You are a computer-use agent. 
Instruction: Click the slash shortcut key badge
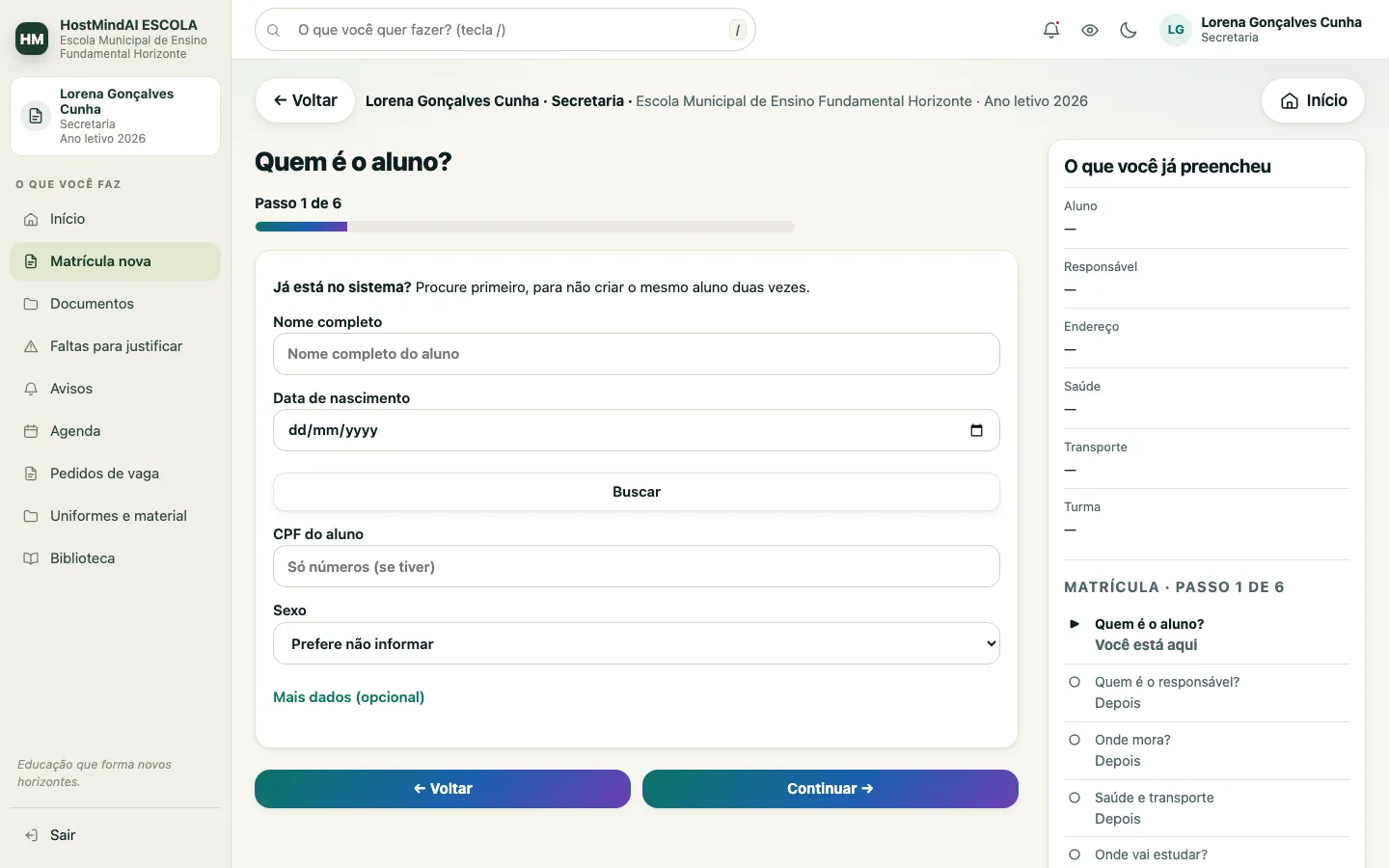pyautogui.click(x=738, y=30)
